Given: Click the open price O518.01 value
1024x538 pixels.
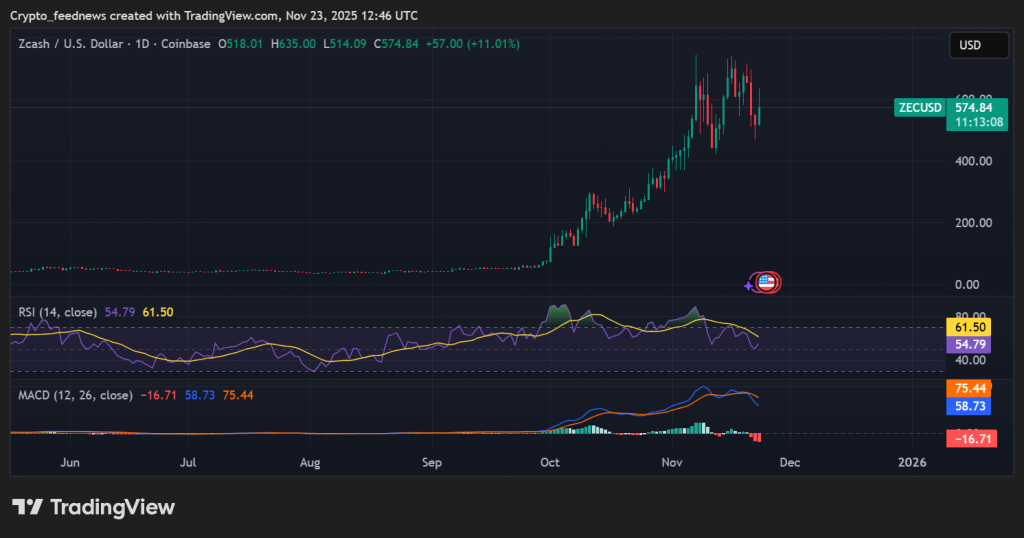Looking at the screenshot, I should (x=240, y=44).
